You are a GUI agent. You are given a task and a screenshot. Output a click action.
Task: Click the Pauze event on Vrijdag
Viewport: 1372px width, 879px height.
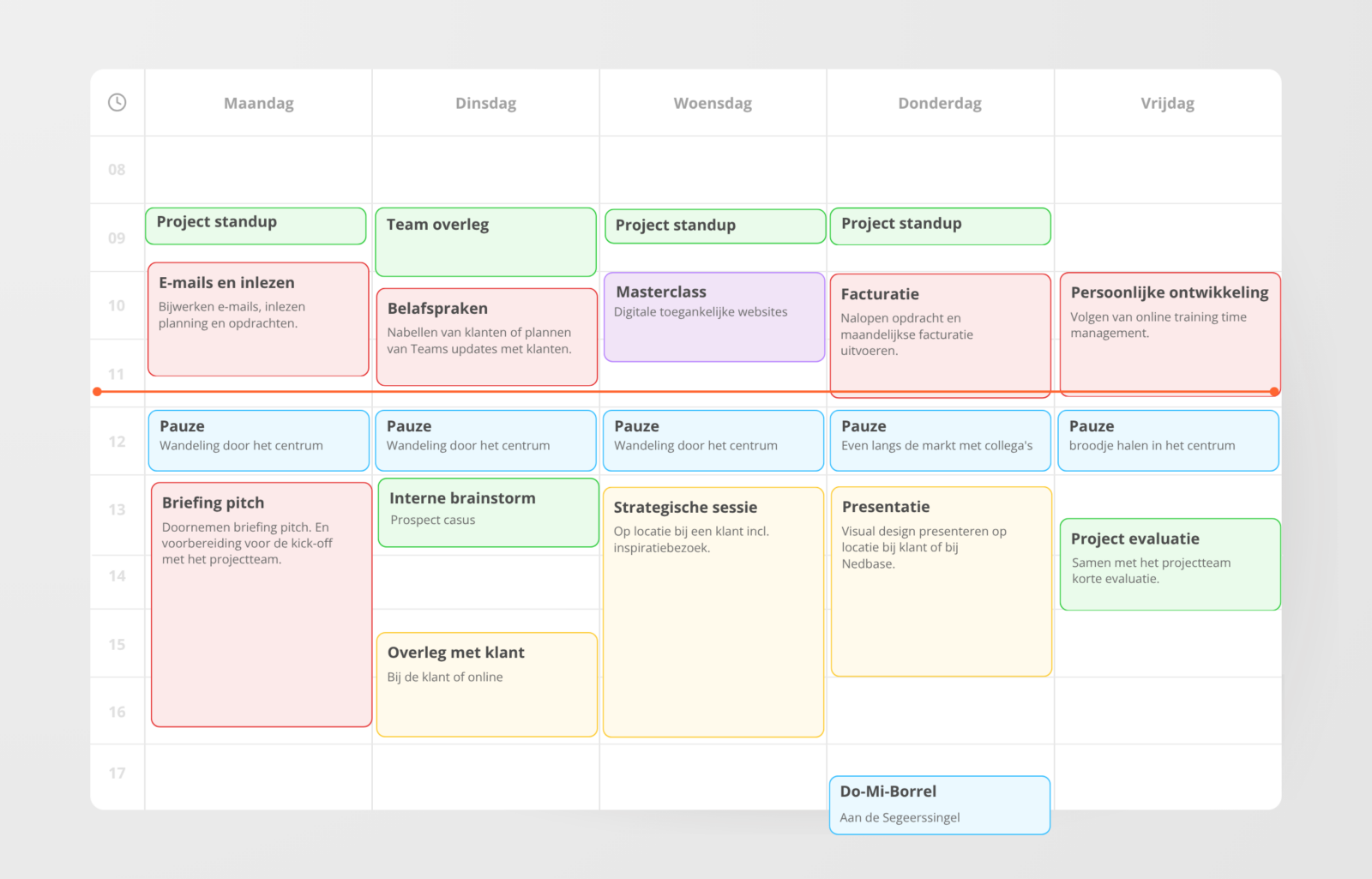(x=1168, y=440)
